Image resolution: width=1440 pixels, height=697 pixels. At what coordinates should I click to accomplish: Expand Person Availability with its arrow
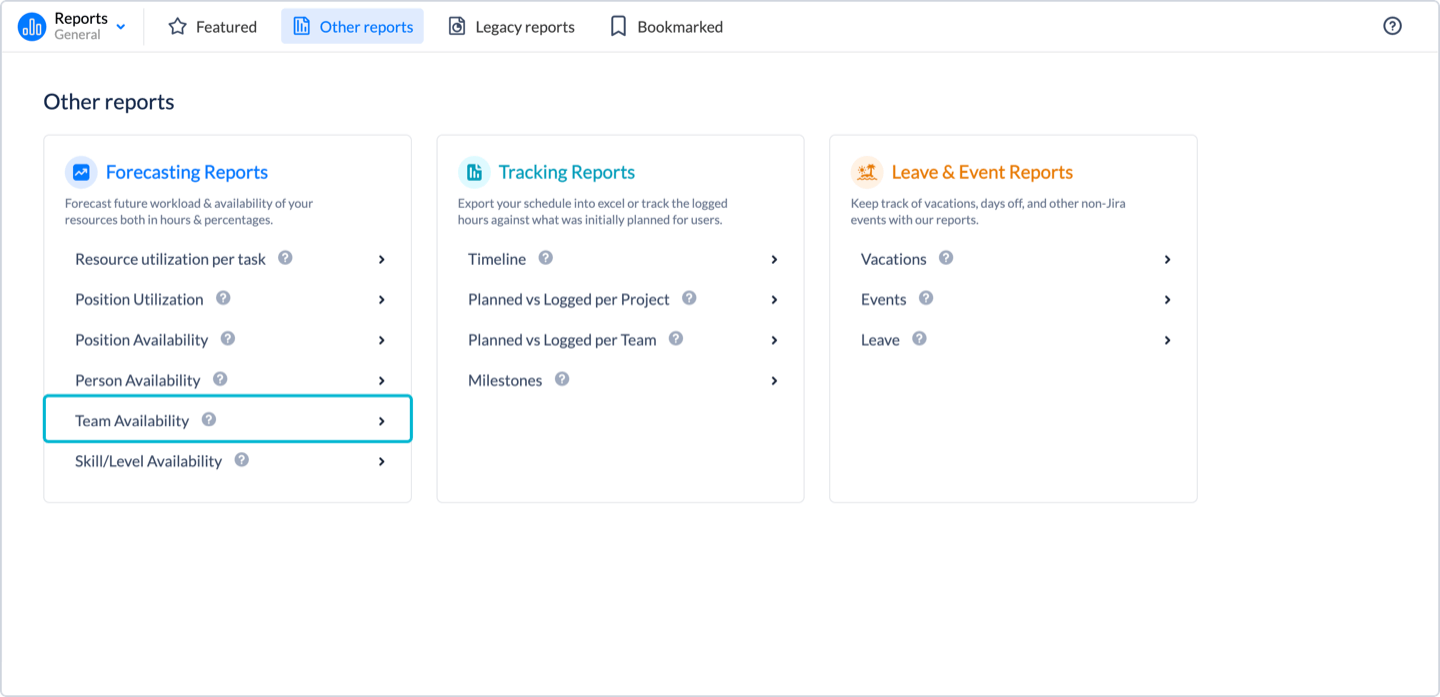pos(381,381)
